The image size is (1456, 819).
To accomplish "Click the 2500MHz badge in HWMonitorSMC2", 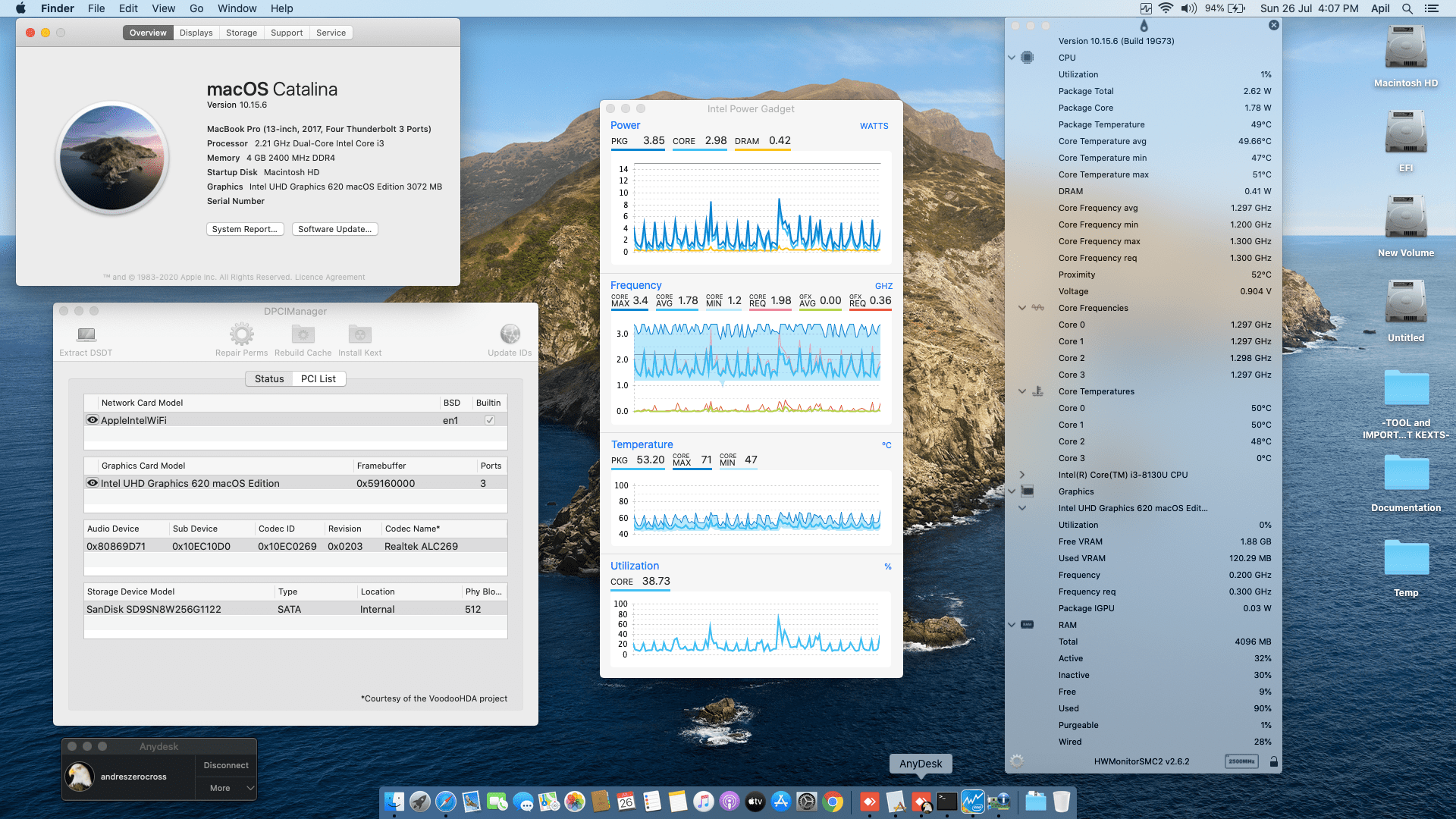I will 1241,761.
